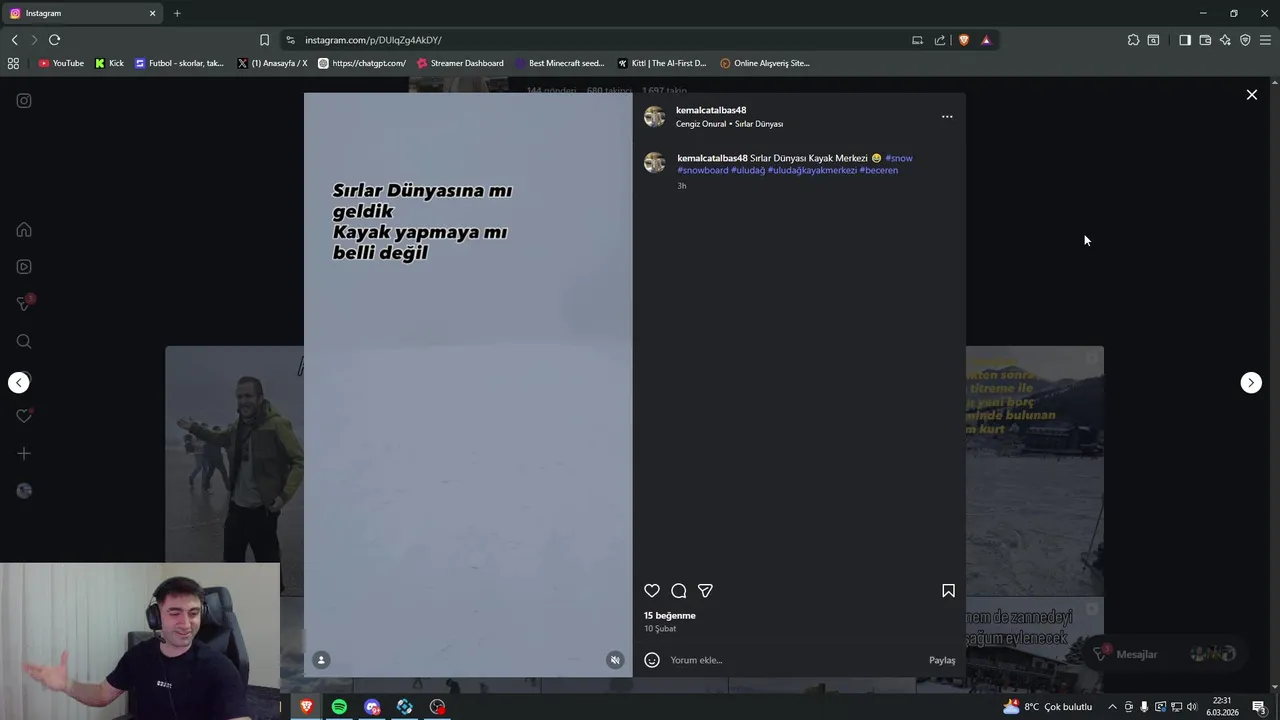Open kemalcatalbas48 username in post header
Viewport: 1280px width, 720px height.
click(x=711, y=110)
